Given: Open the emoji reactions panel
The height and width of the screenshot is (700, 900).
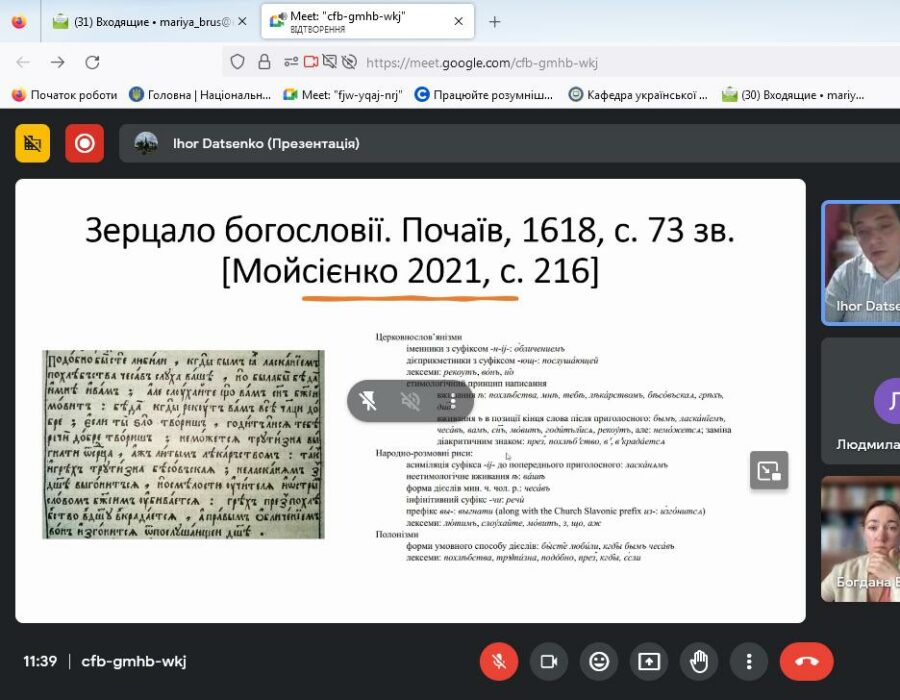Looking at the screenshot, I should (x=599, y=661).
